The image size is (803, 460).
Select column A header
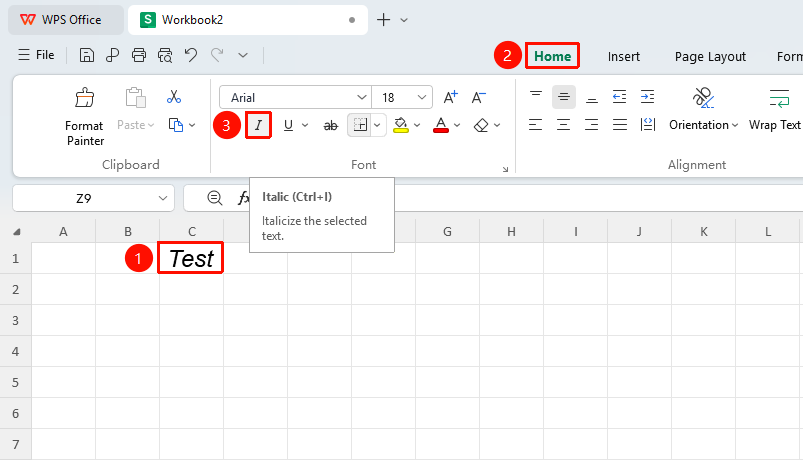click(64, 232)
